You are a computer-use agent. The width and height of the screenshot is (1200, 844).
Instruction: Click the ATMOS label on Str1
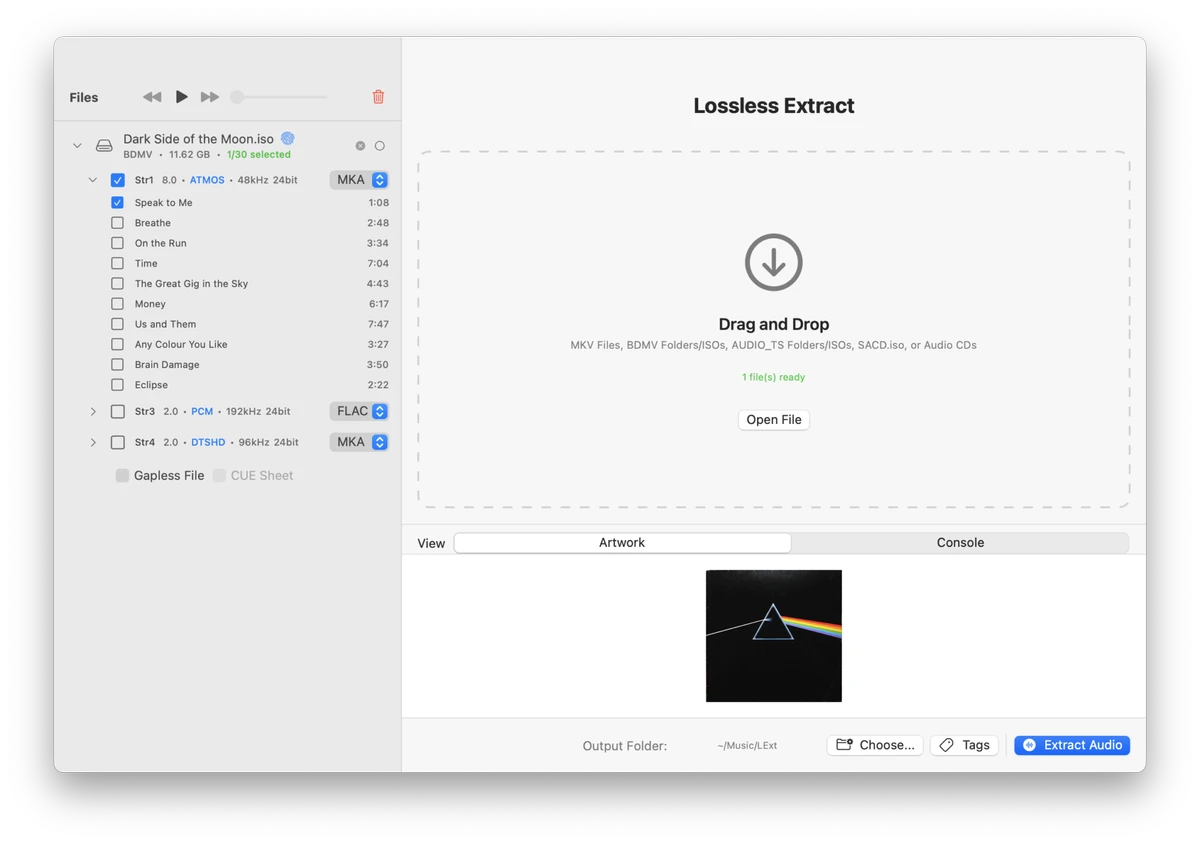[x=207, y=180]
